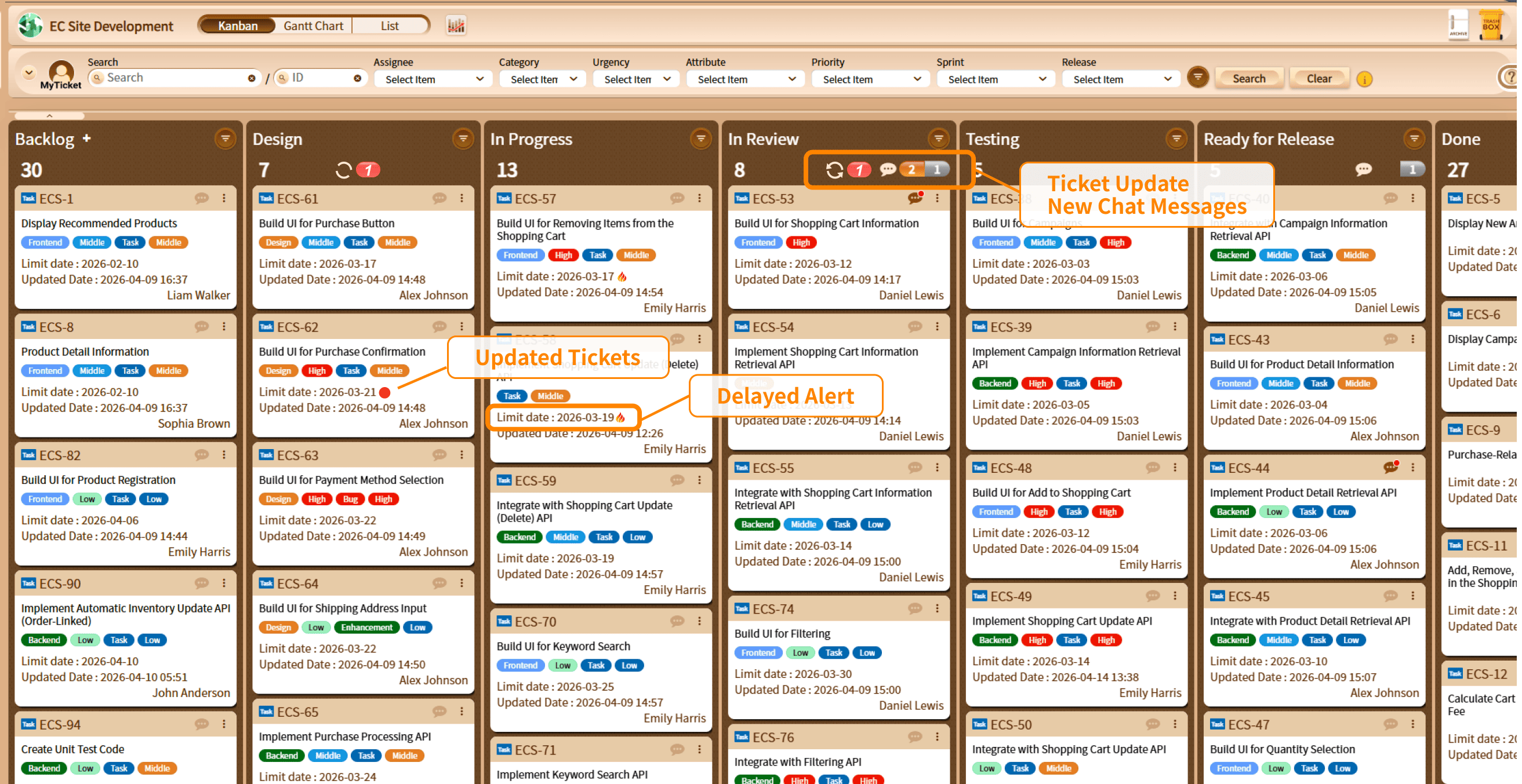Toggle In Review ticket update refresh indicator
1522x784 pixels.
pyautogui.click(x=834, y=170)
